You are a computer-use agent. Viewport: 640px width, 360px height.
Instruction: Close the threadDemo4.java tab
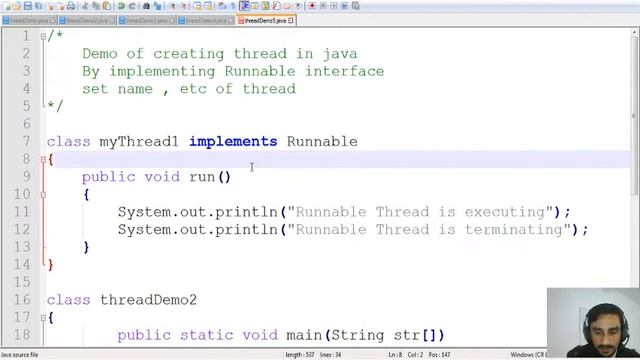pos(231,20)
